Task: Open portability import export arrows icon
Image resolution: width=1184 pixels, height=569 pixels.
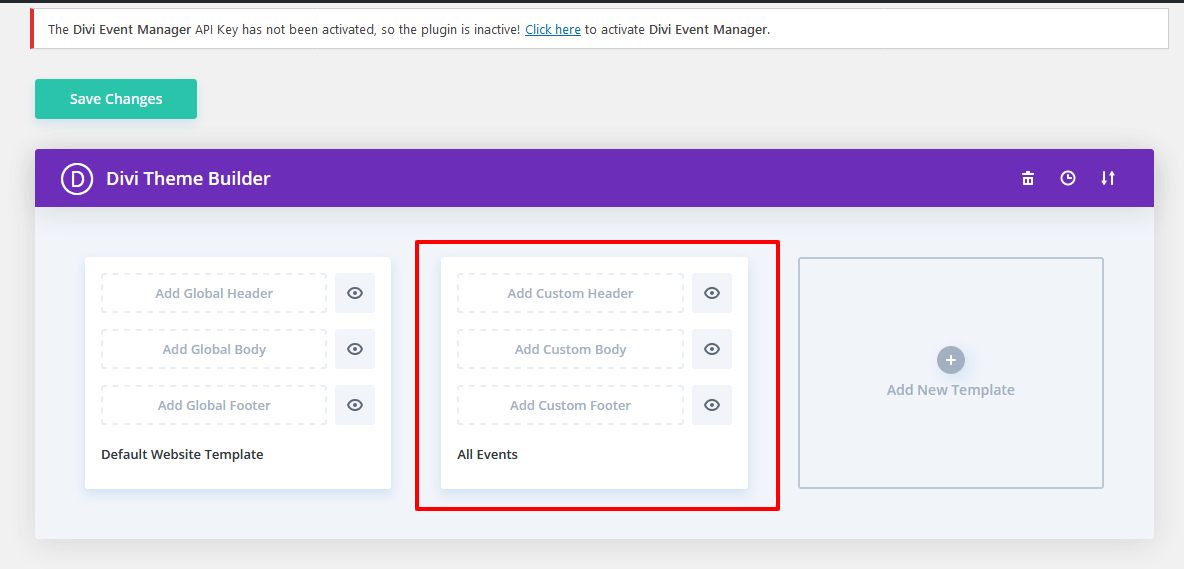Action: pos(1108,179)
